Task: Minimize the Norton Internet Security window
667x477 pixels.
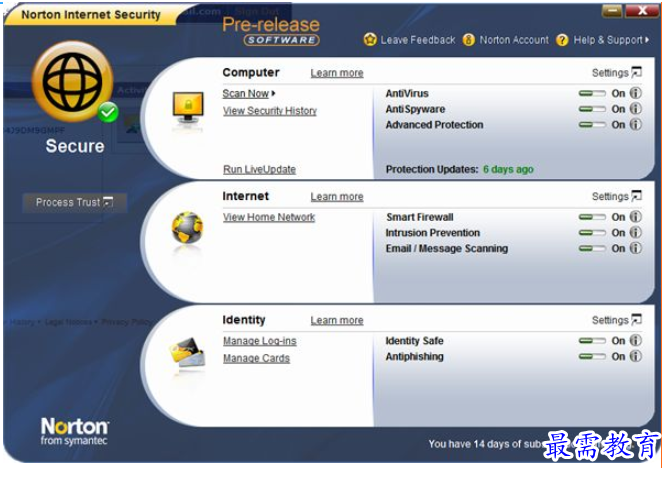Action: [612, 11]
